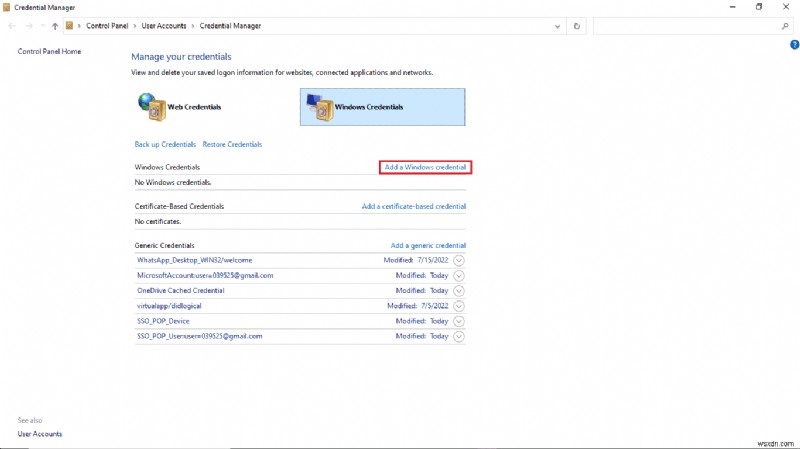Click the No Windows credentials text
Screen dimensions: 800x449
coord(173,183)
